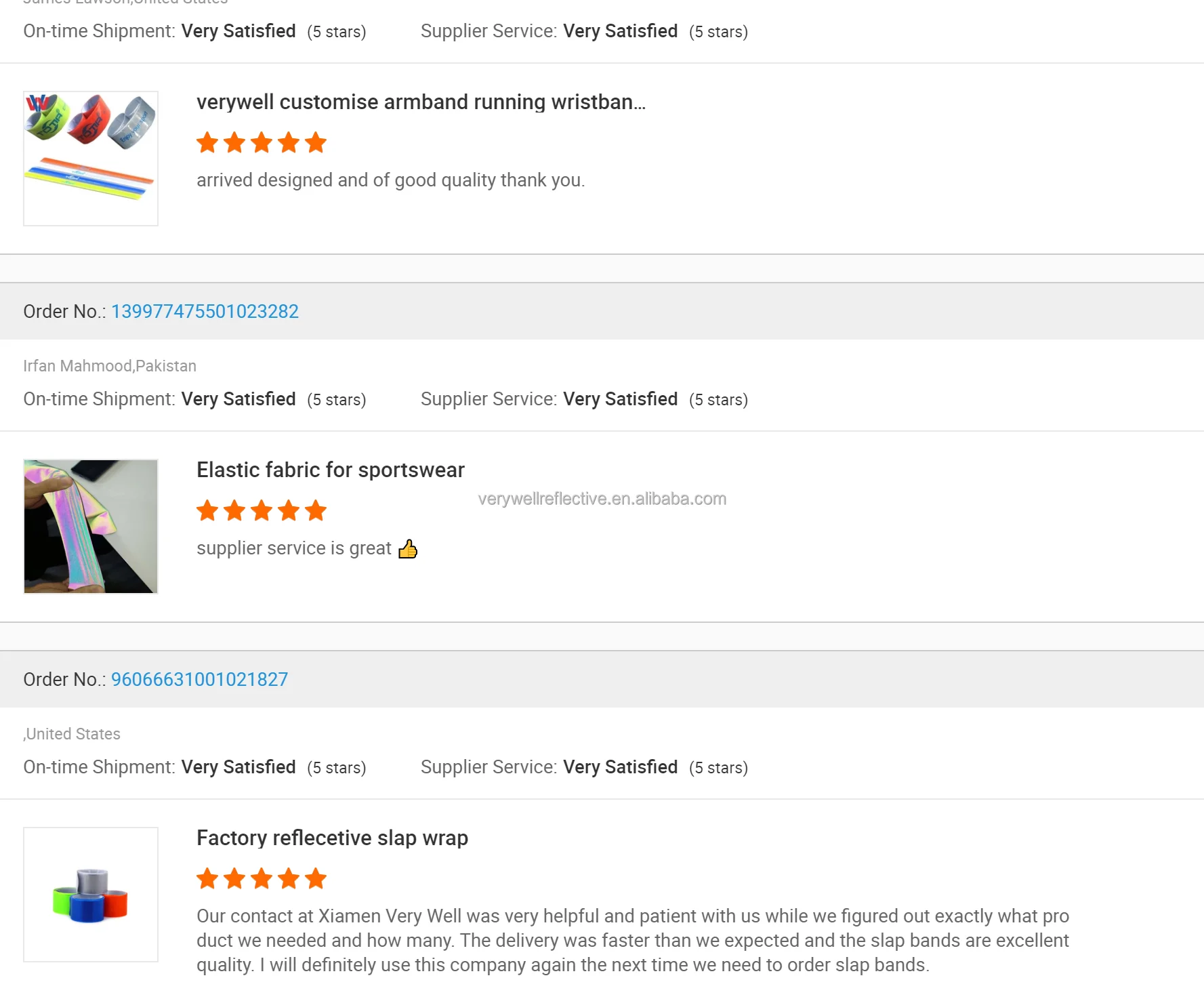The image size is (1204, 999).
Task: Click the Xiamen Very Well review paragraph
Action: tap(632, 941)
